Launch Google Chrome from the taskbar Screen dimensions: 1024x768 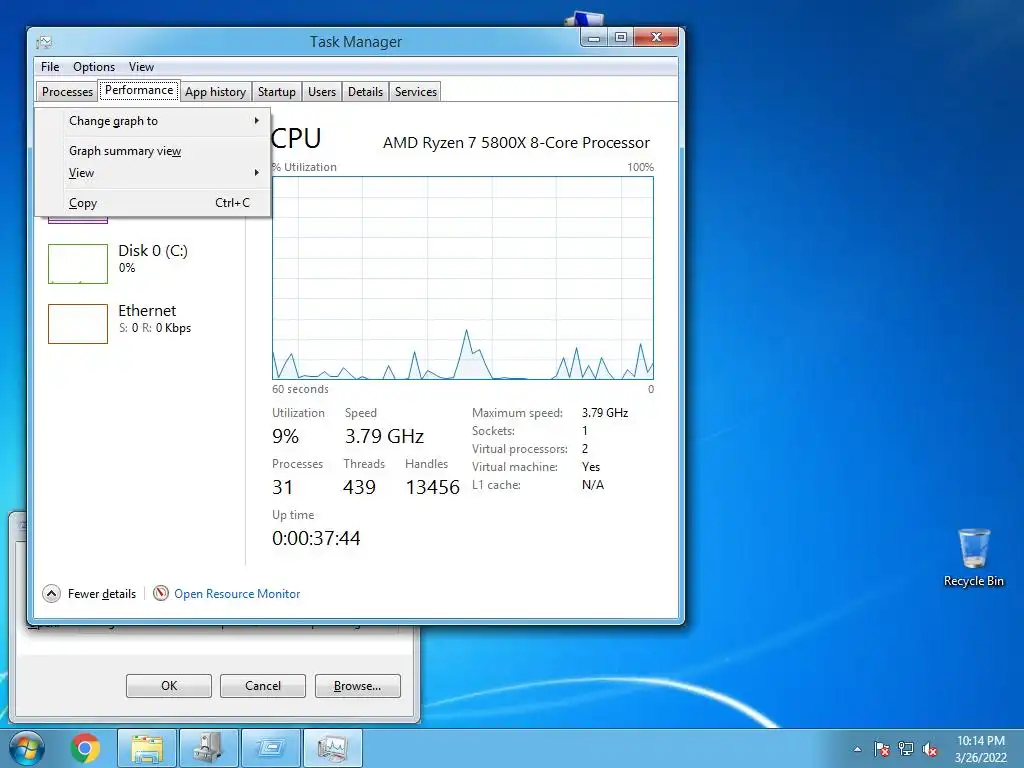[85, 748]
